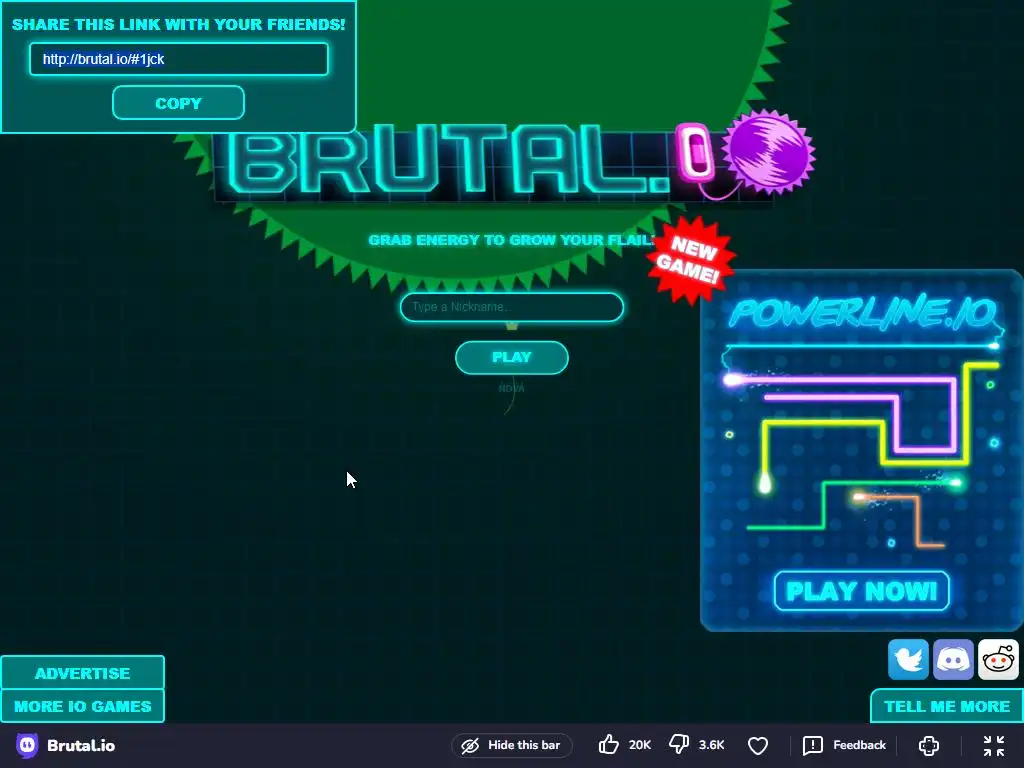Focus the Type a Nickname field
The width and height of the screenshot is (1024, 768).
(x=511, y=307)
